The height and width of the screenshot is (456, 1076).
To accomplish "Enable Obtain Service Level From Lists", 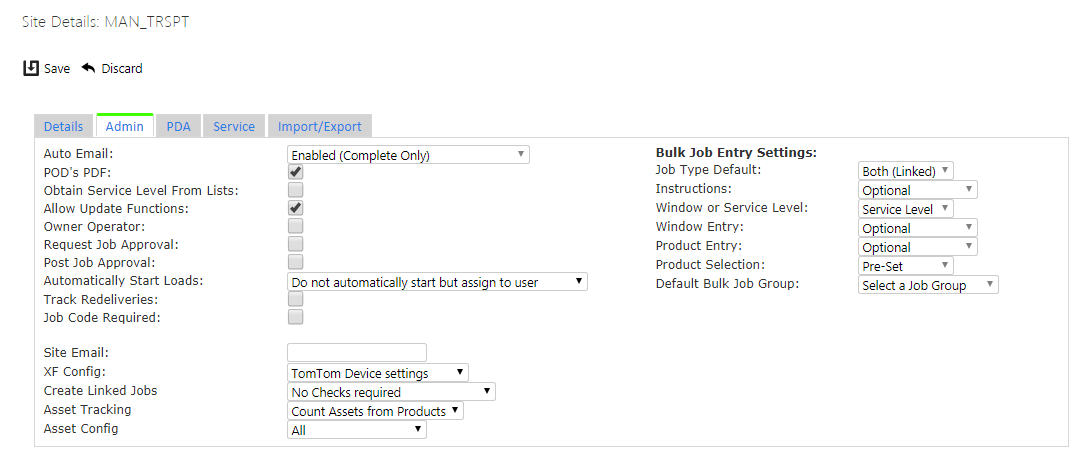I will point(296,190).
